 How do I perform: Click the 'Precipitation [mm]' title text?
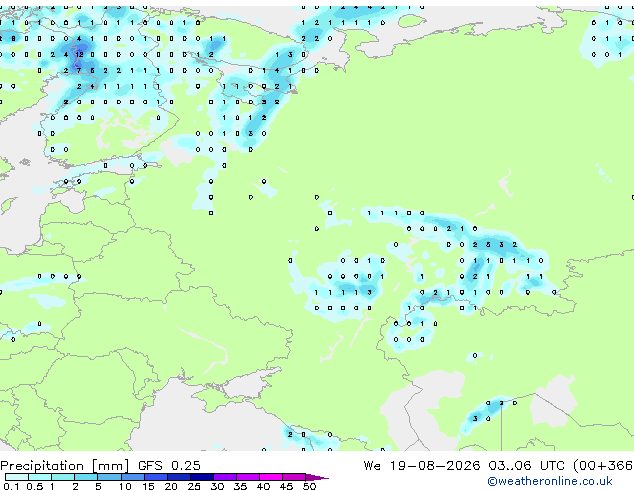coord(64,466)
